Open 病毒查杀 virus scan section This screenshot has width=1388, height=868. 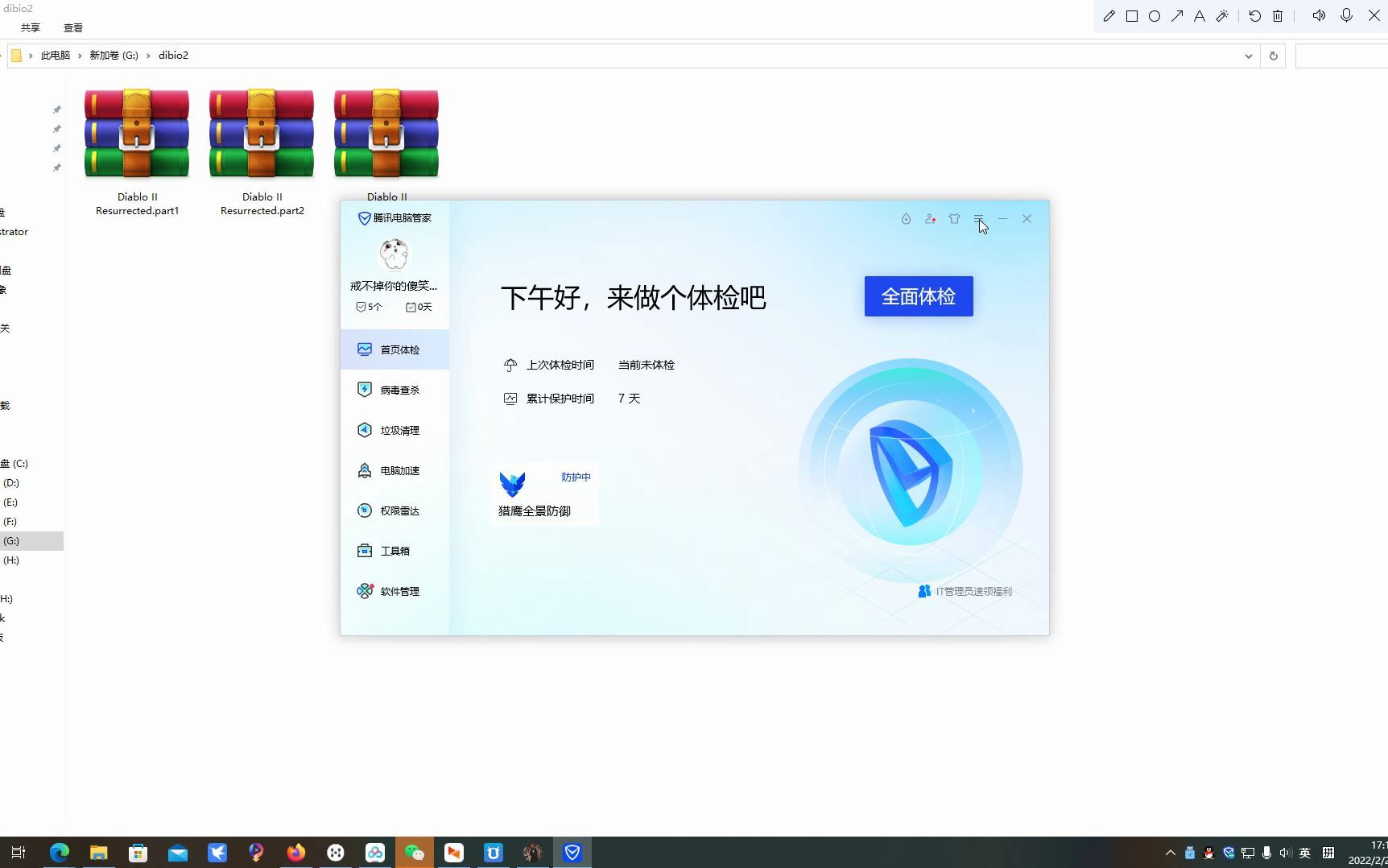point(395,390)
